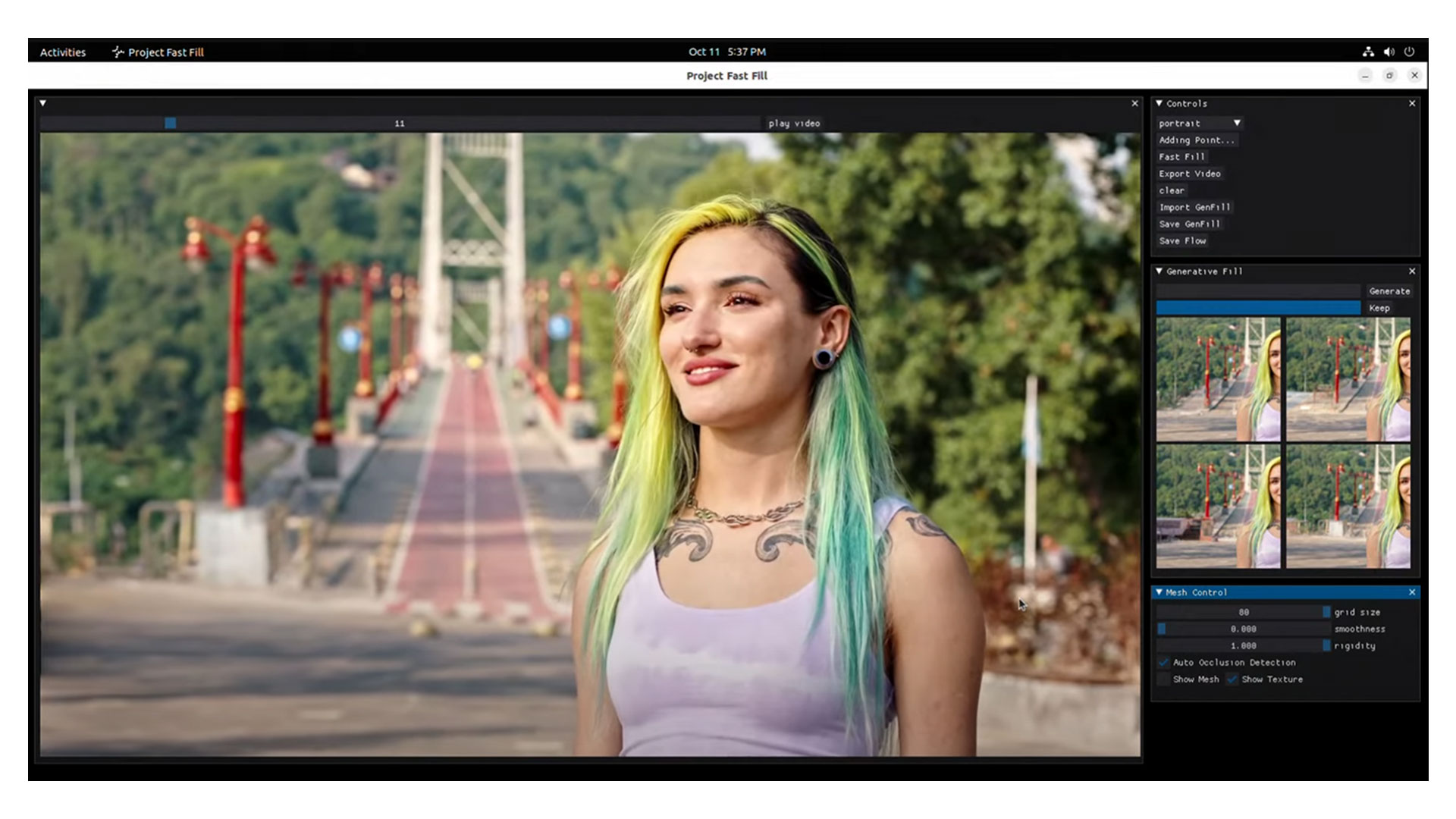Image resolution: width=1456 pixels, height=819 pixels.
Task: Select the top-right generated thumbnail
Action: pos(1348,379)
